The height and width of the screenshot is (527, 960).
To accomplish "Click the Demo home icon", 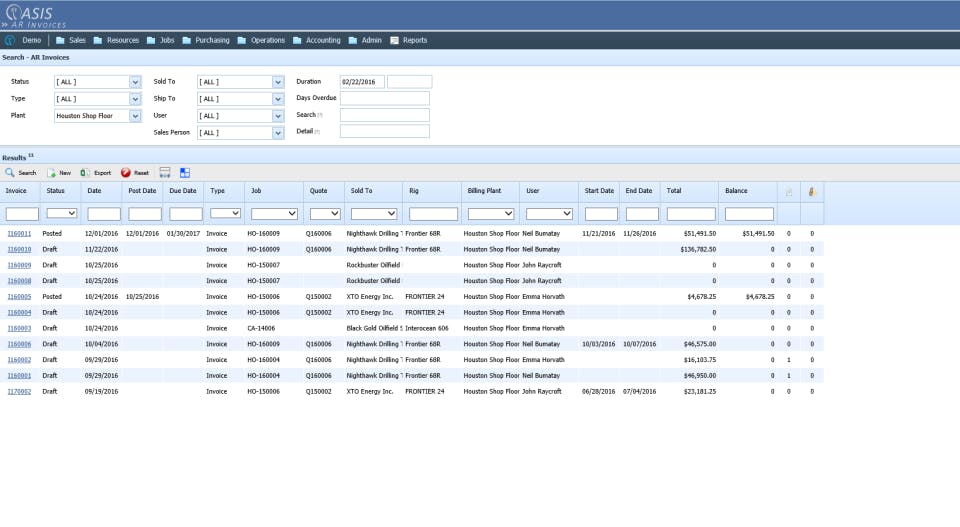I will 10,40.
